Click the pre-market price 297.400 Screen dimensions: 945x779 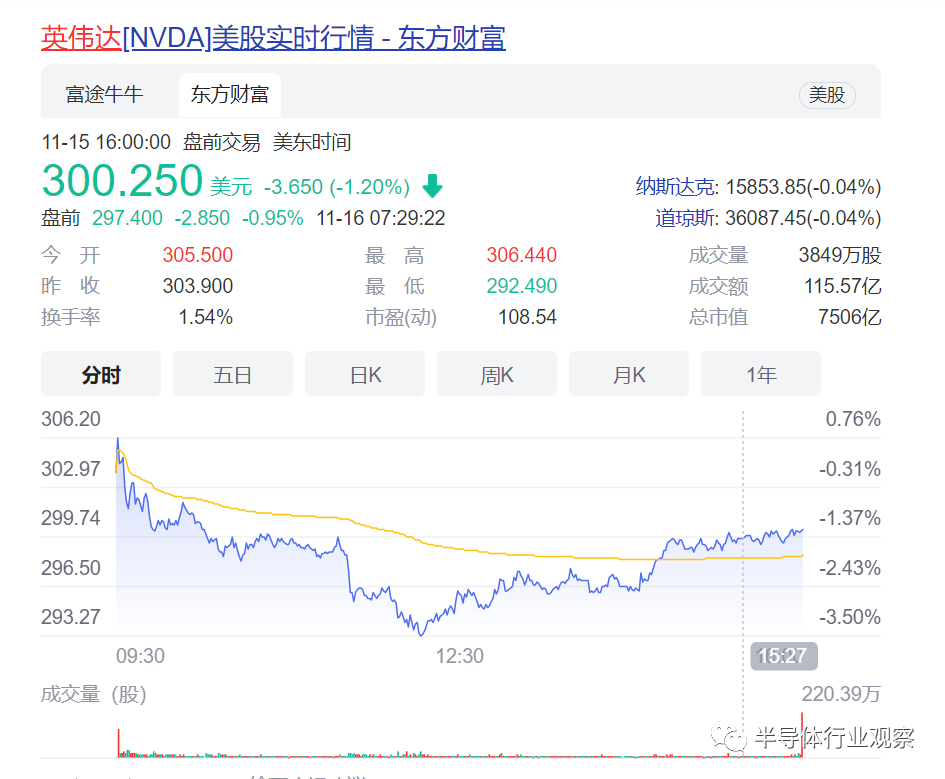(127, 217)
